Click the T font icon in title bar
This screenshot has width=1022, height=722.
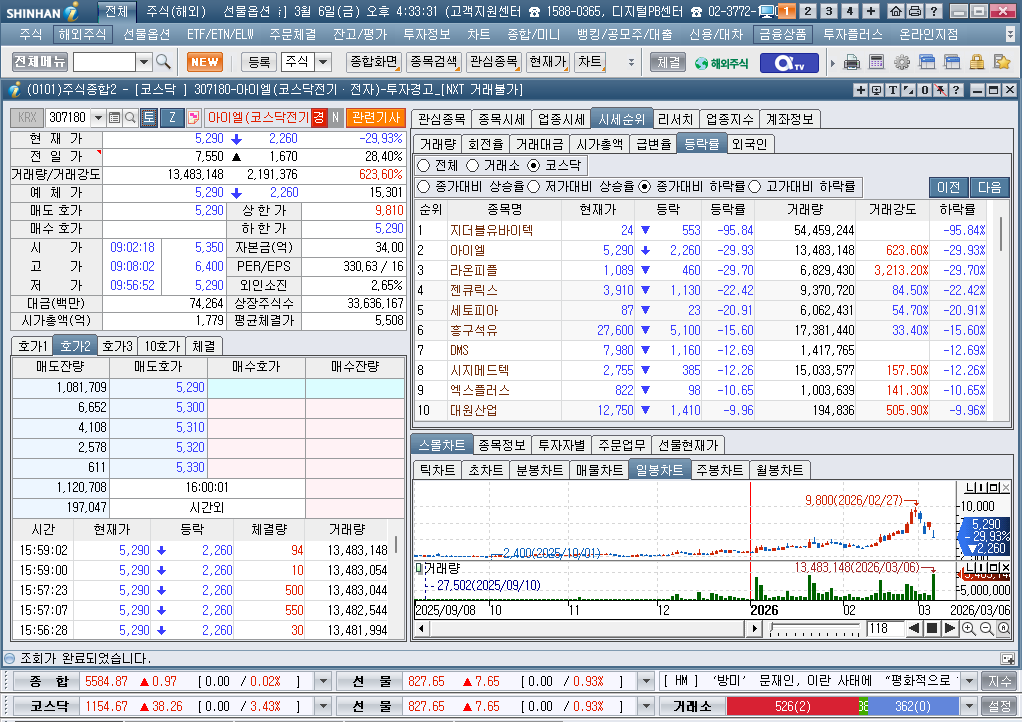[x=892, y=90]
